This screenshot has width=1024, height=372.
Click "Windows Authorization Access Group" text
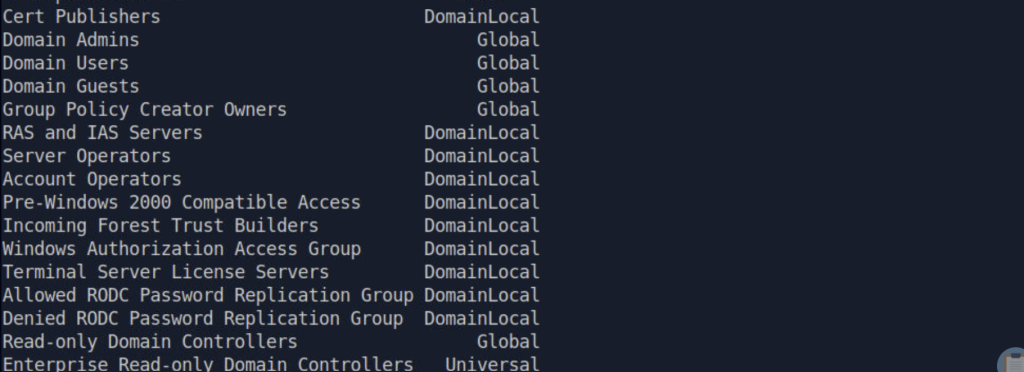tap(181, 249)
